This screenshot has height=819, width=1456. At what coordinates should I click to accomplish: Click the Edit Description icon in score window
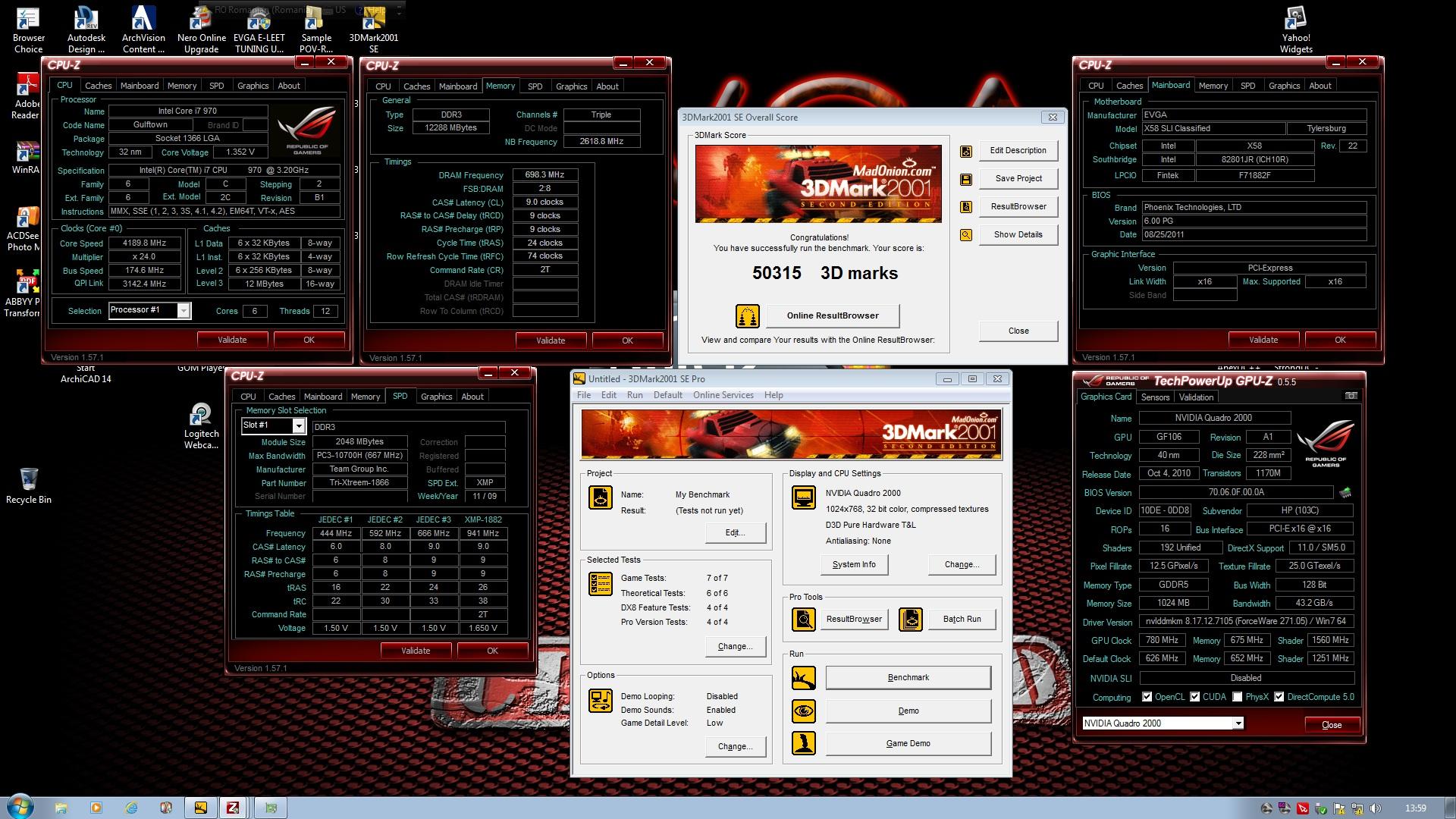[x=965, y=151]
